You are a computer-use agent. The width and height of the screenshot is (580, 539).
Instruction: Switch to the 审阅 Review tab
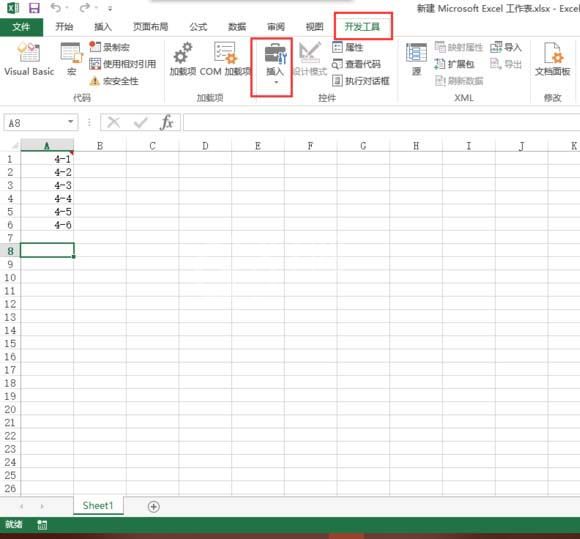point(276,27)
